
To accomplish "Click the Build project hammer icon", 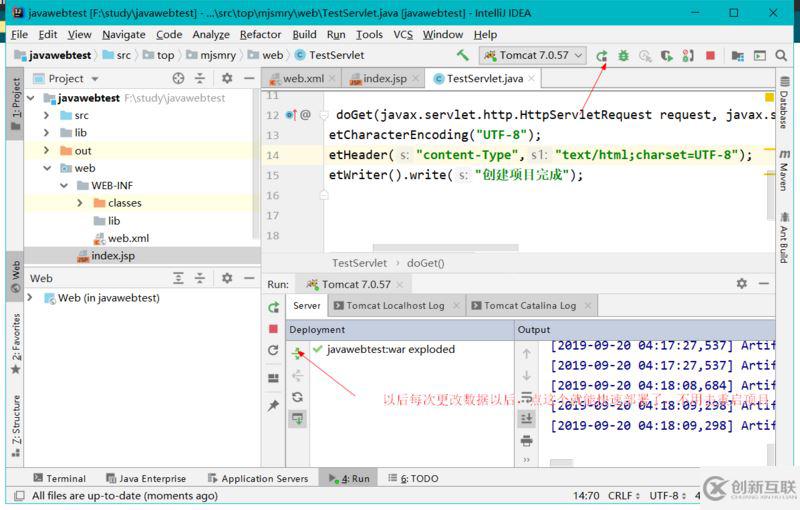I will 462,56.
